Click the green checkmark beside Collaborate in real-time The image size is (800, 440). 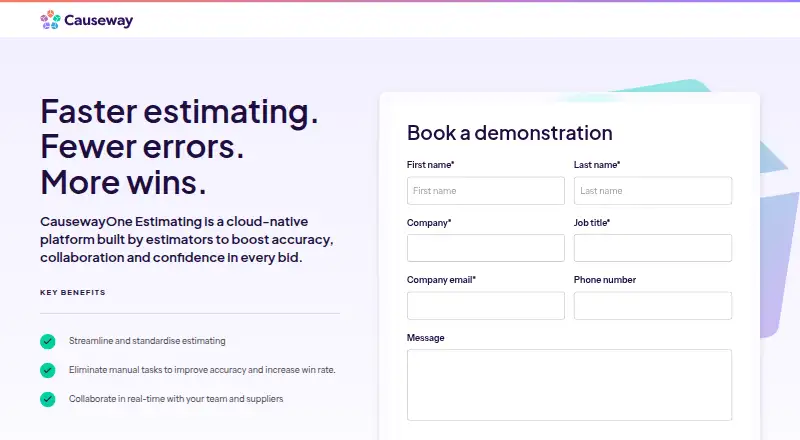click(x=47, y=399)
